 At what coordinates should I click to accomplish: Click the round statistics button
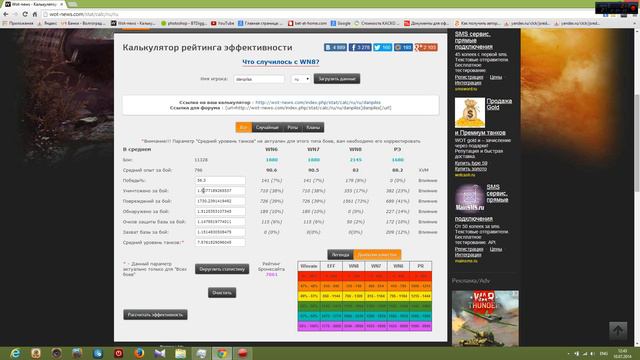222,269
